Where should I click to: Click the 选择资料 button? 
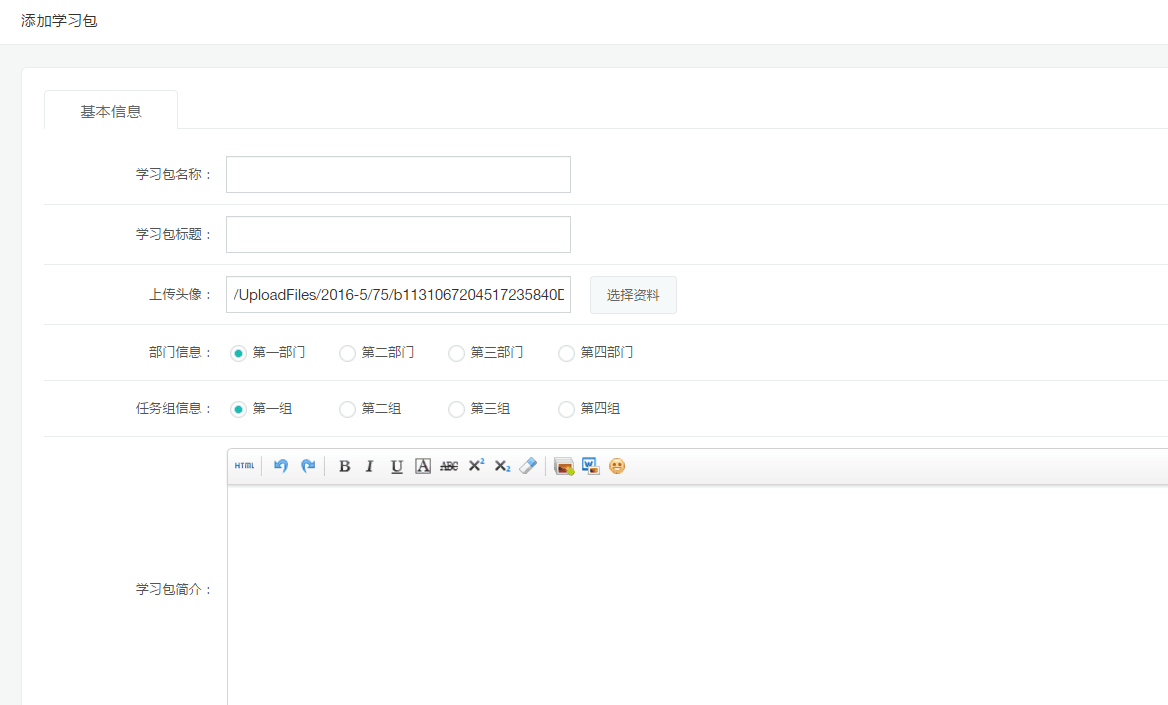tap(633, 295)
